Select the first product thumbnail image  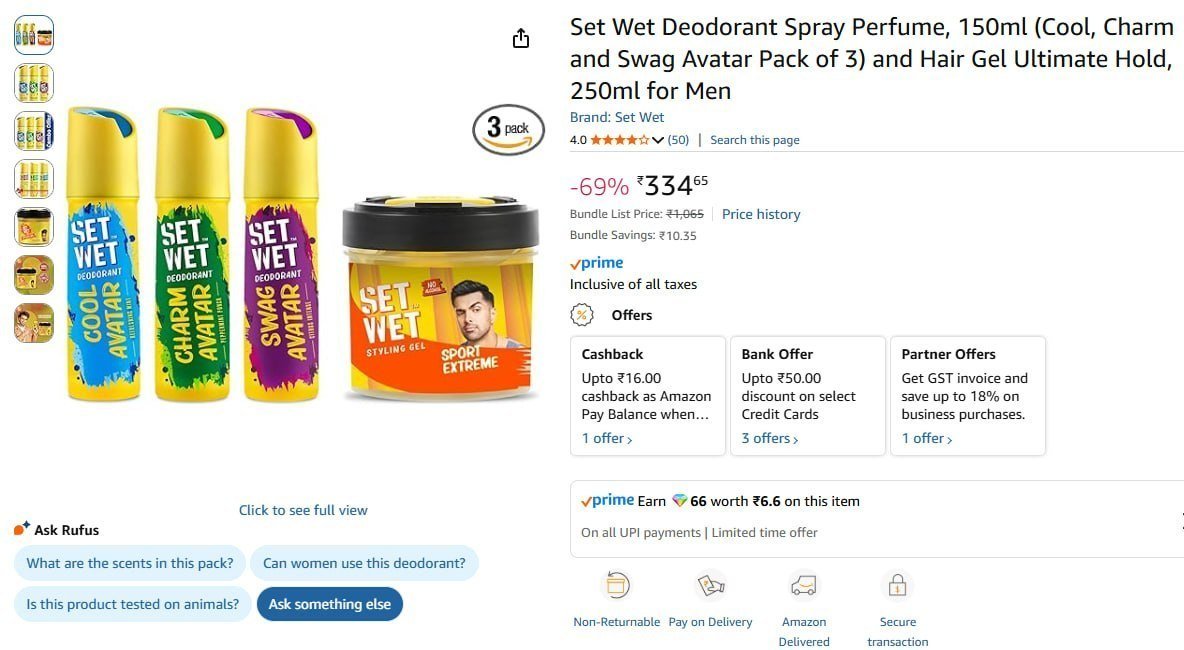tap(34, 35)
